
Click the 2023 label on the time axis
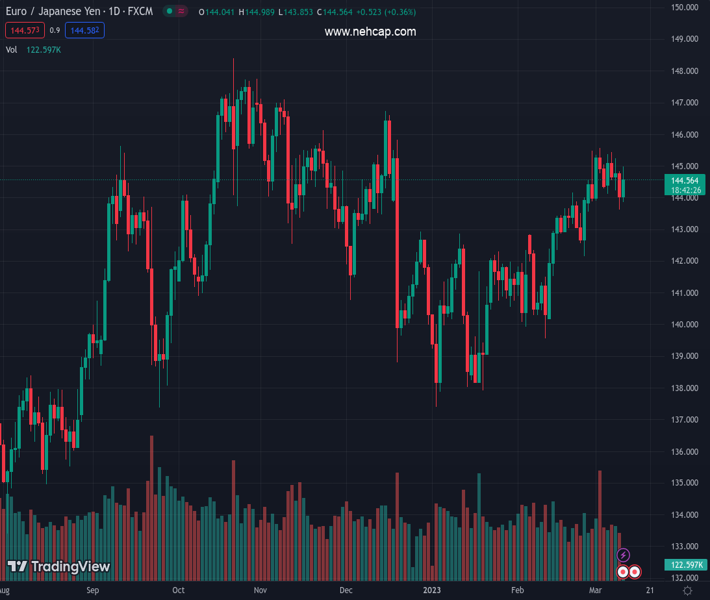tap(432, 591)
